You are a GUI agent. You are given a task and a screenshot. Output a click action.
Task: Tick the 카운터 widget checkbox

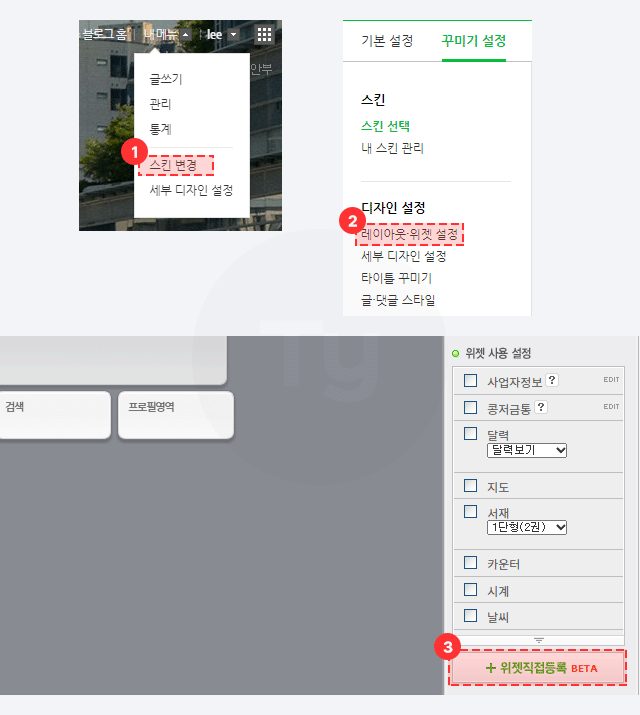[470, 562]
